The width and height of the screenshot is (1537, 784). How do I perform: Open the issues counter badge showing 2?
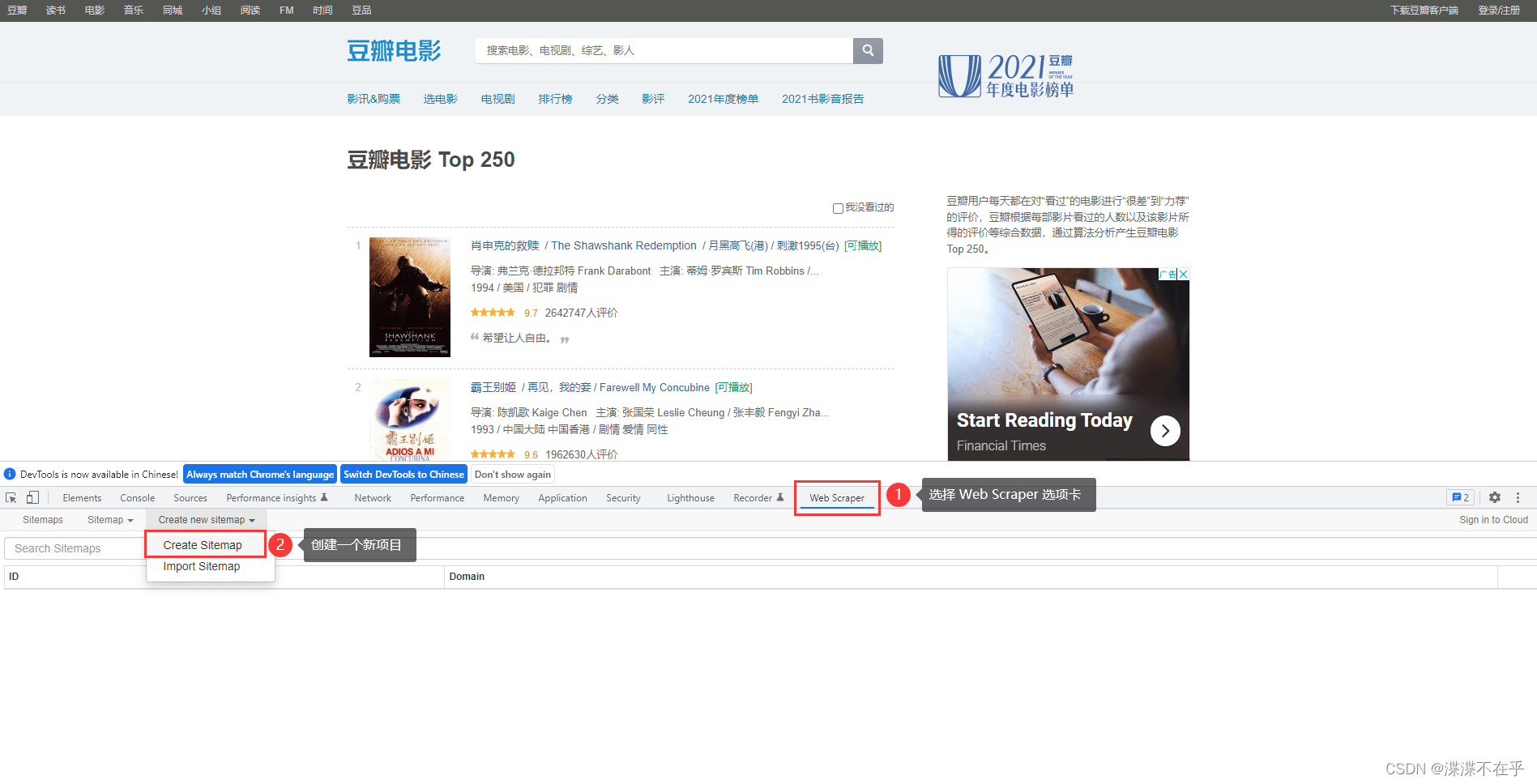1461,497
